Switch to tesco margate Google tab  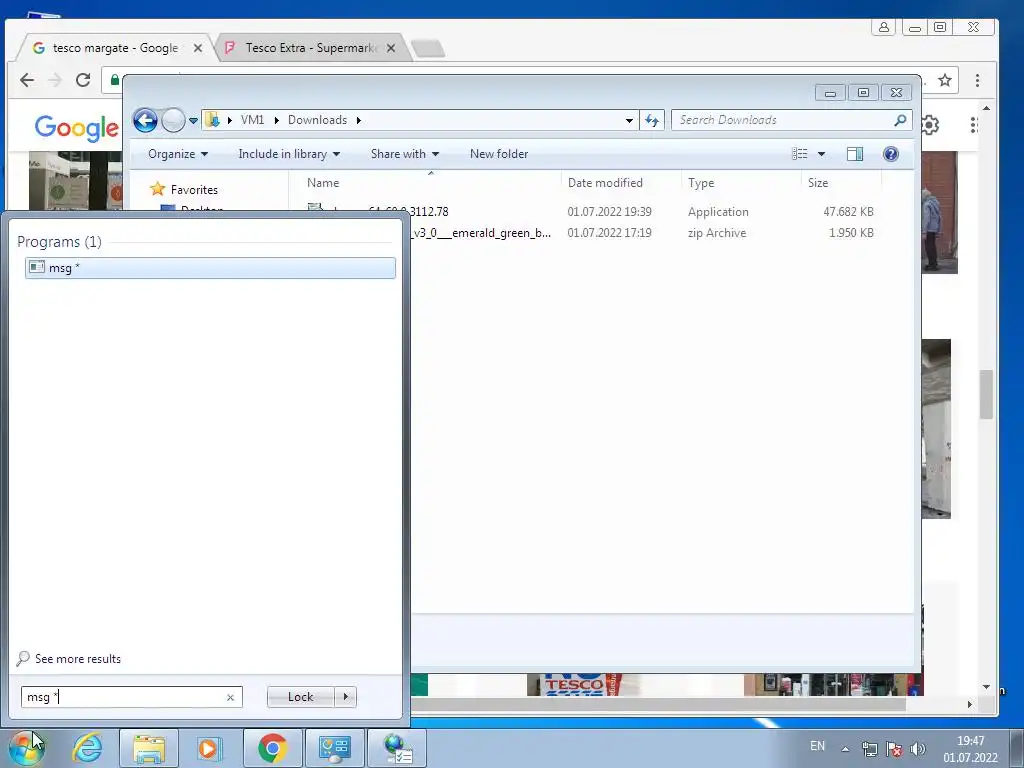click(x=115, y=48)
